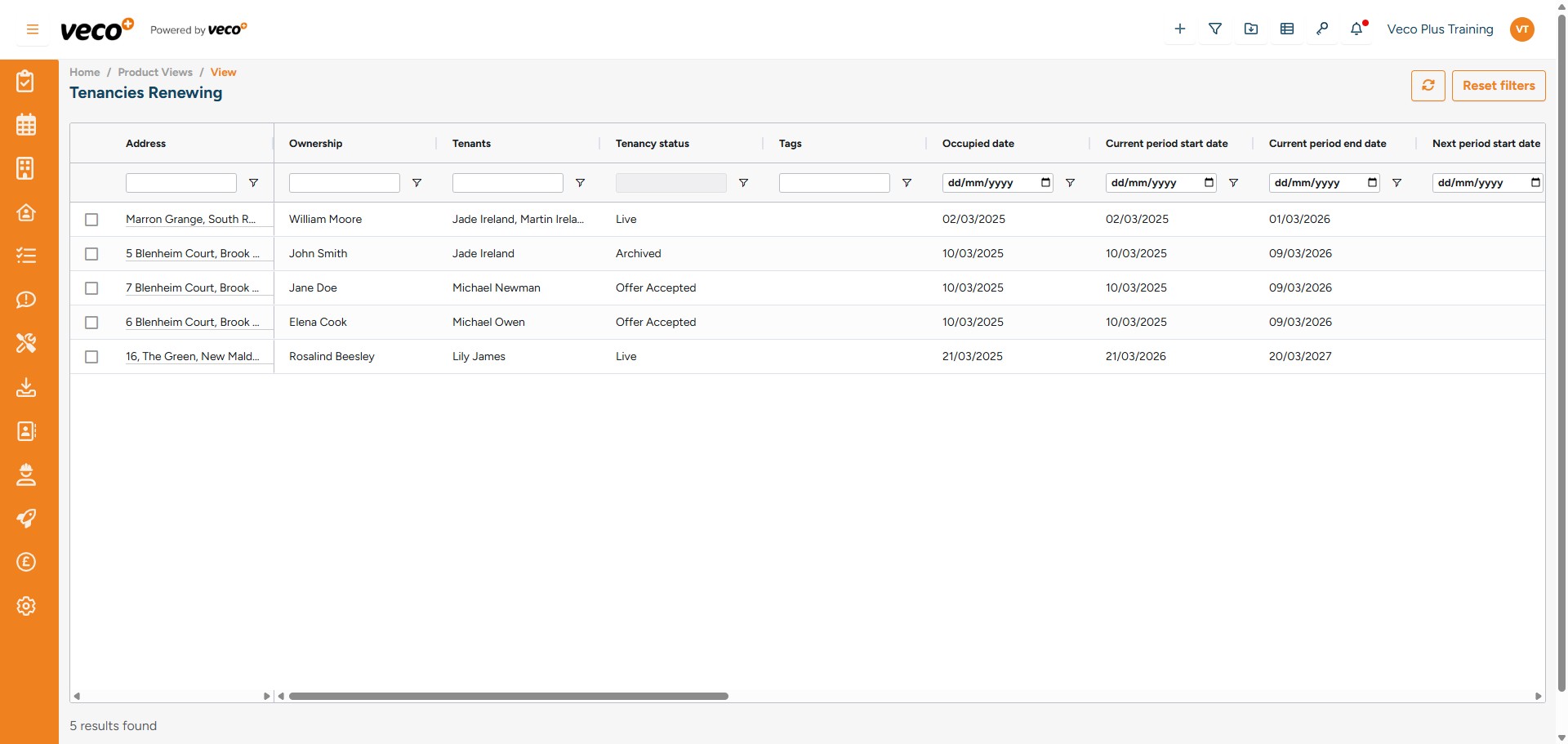Image resolution: width=1568 pixels, height=744 pixels.
Task: Open the pound sterling finance section
Action: tap(26, 562)
